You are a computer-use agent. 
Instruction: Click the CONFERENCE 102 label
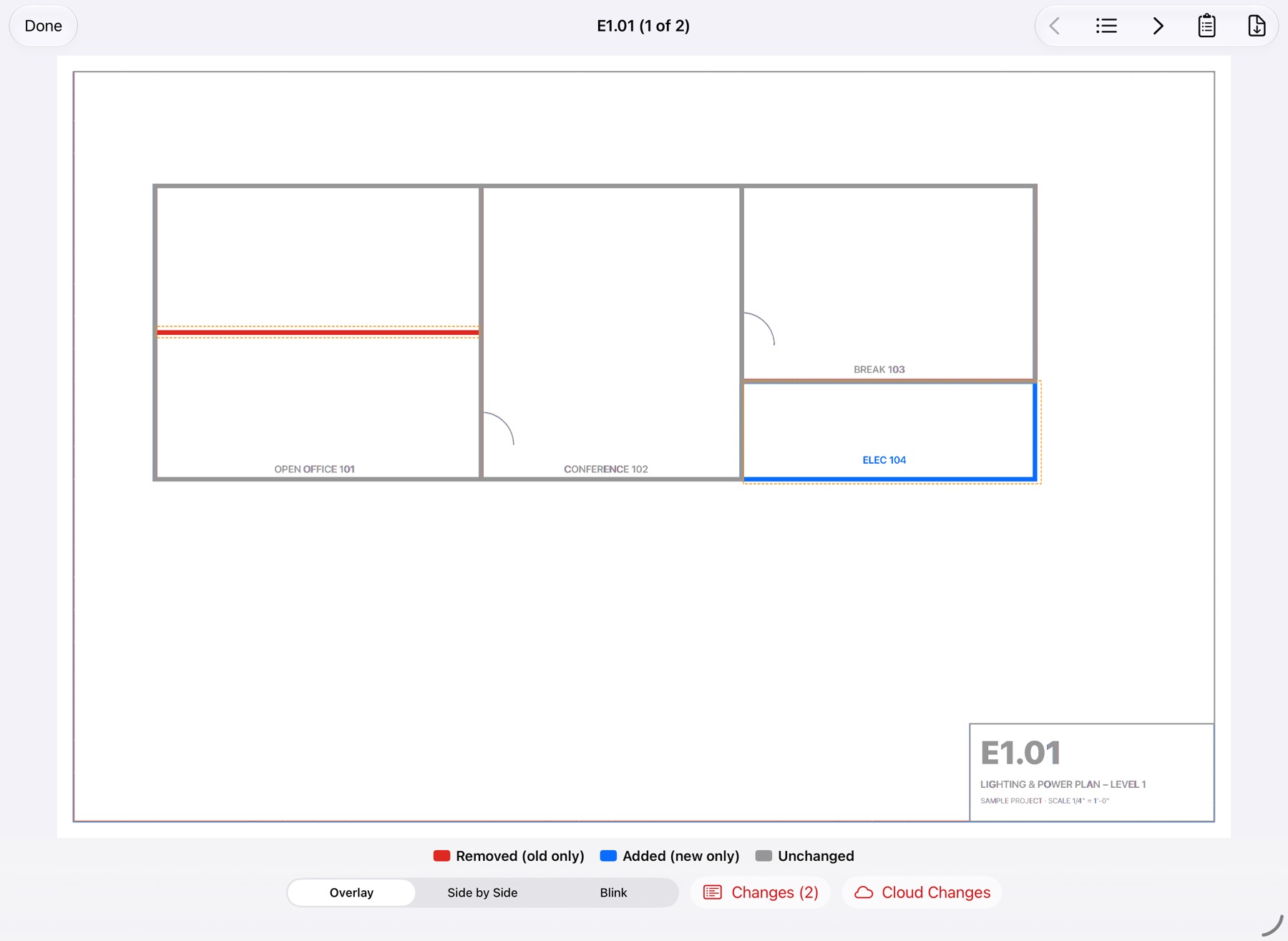pos(606,469)
